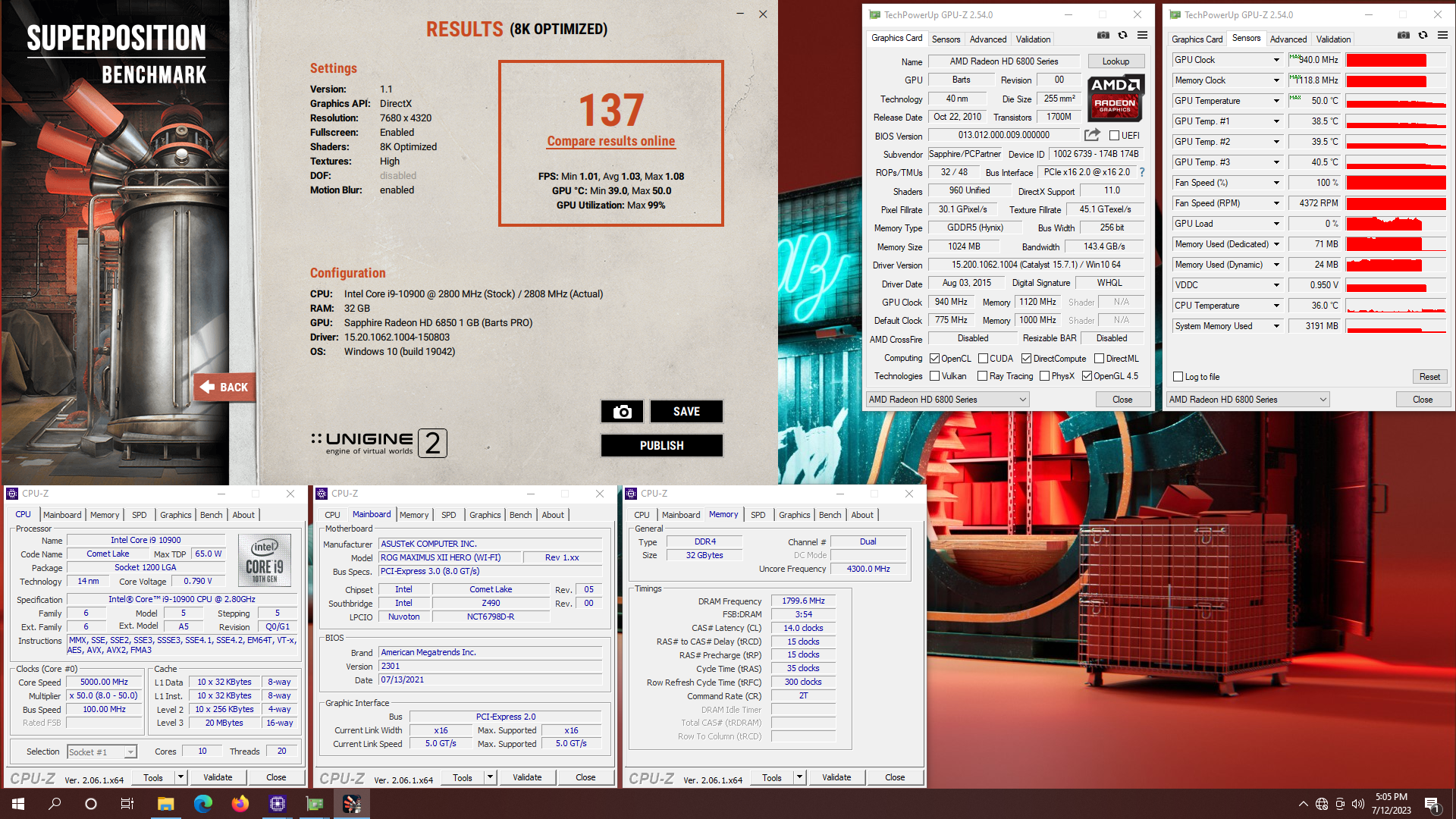Click the camera icon in GPU-Z Sensors window

[x=1404, y=35]
